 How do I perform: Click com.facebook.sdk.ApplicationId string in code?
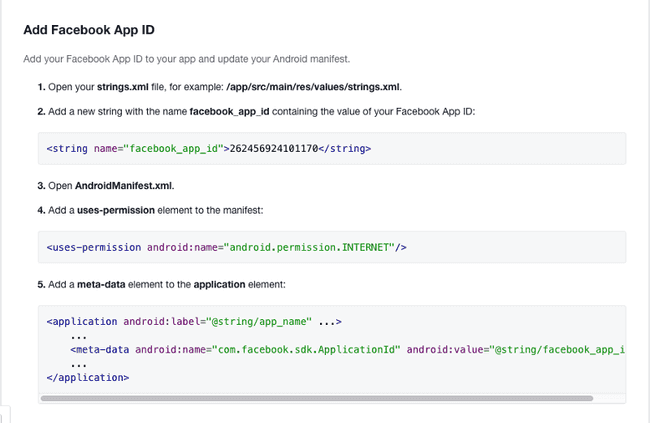tap(306, 350)
